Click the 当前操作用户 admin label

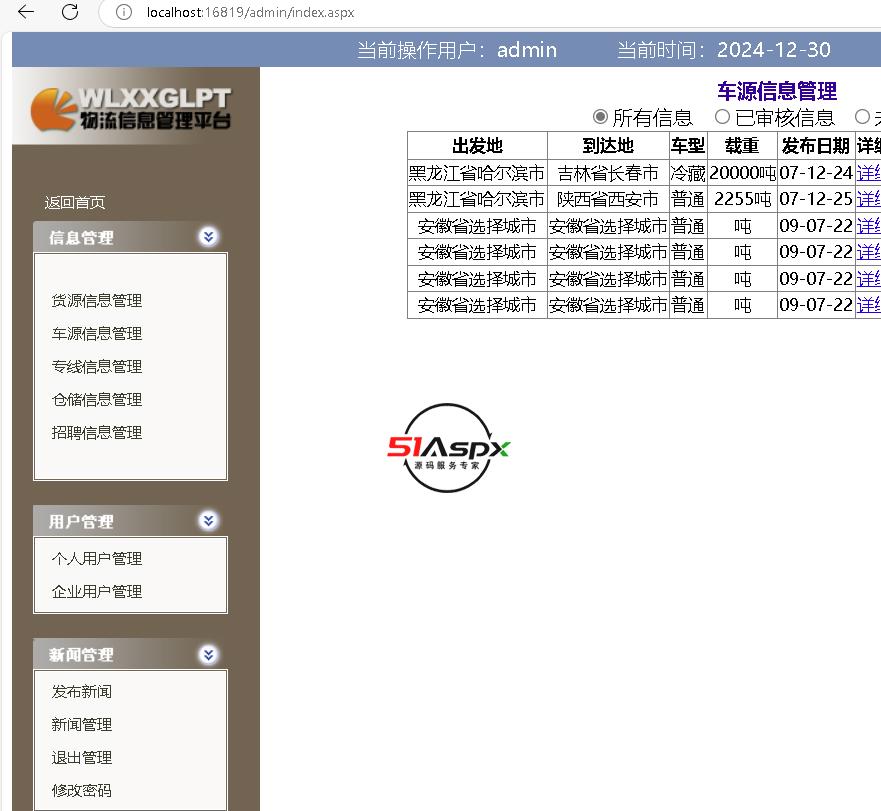coord(457,50)
